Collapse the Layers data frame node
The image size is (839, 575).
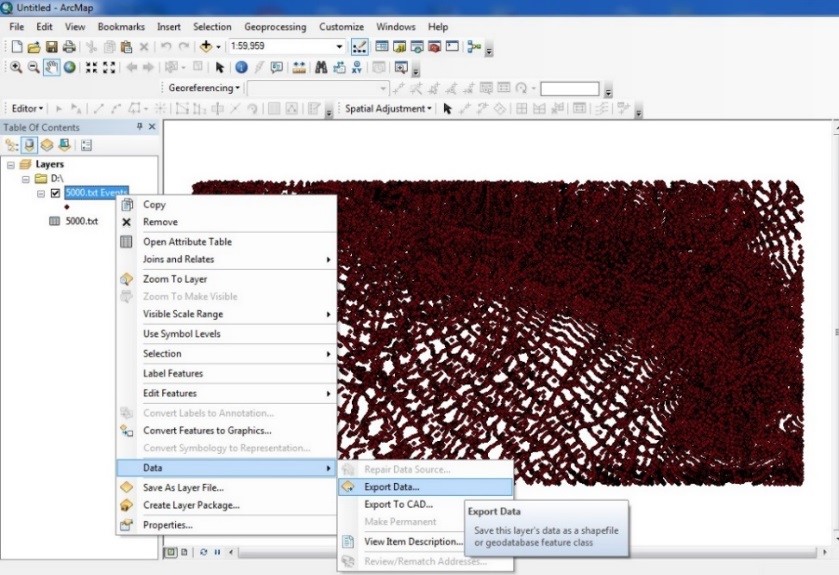10,165
